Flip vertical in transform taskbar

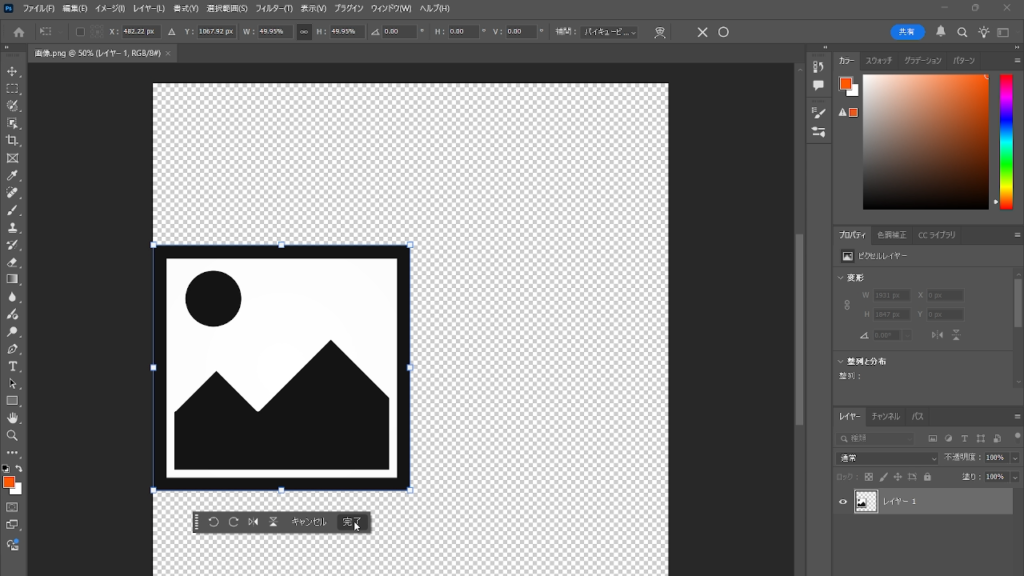[274, 522]
